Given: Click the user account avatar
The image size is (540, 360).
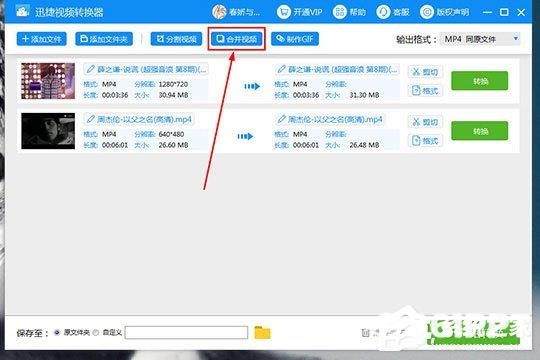Looking at the screenshot, I should click(219, 12).
